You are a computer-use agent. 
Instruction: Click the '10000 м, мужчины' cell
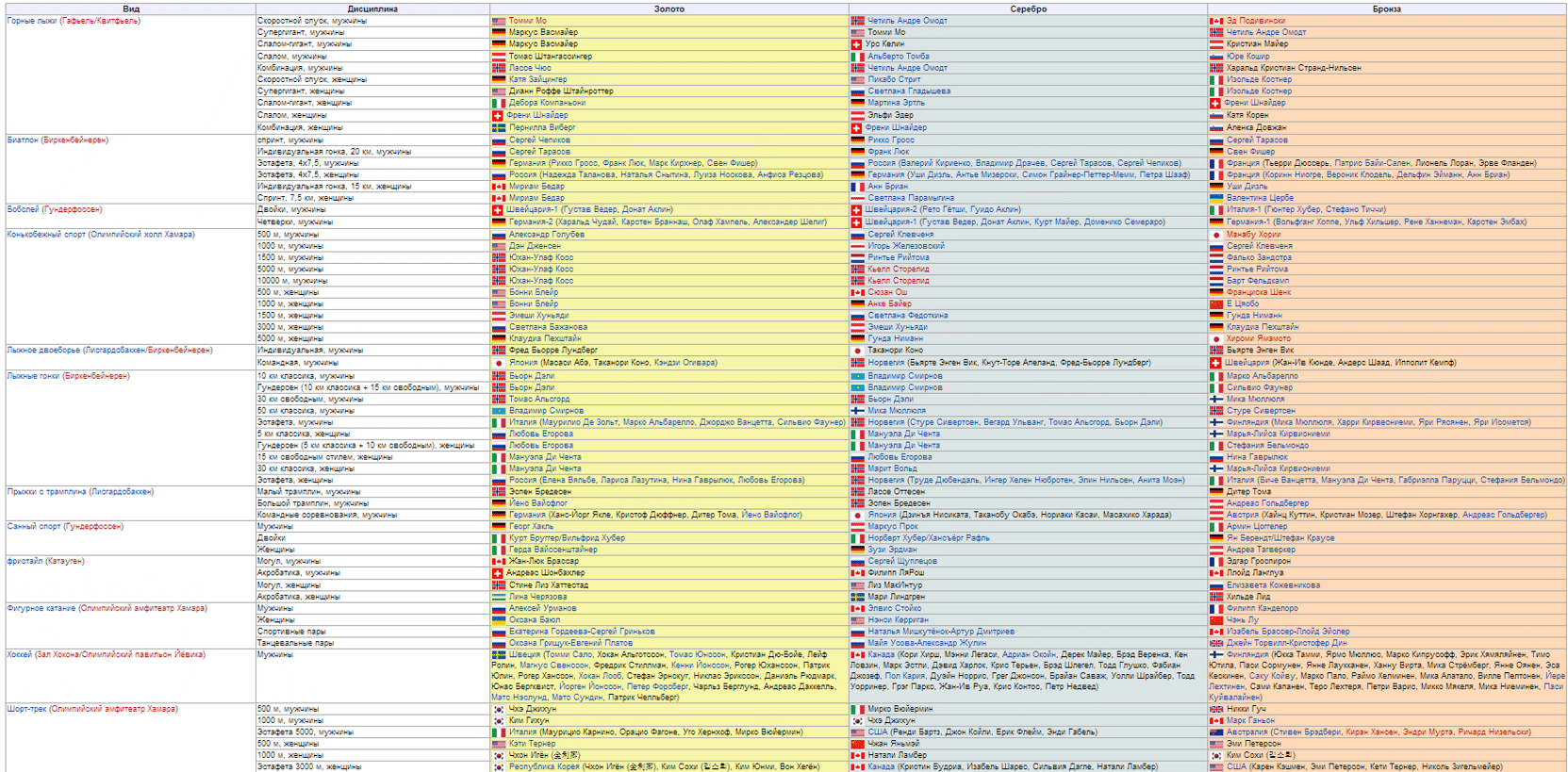(x=372, y=281)
